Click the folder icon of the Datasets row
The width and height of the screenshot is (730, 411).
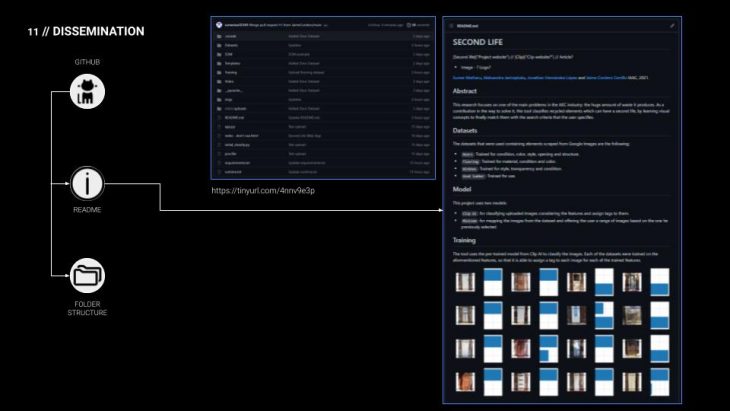tap(220, 46)
